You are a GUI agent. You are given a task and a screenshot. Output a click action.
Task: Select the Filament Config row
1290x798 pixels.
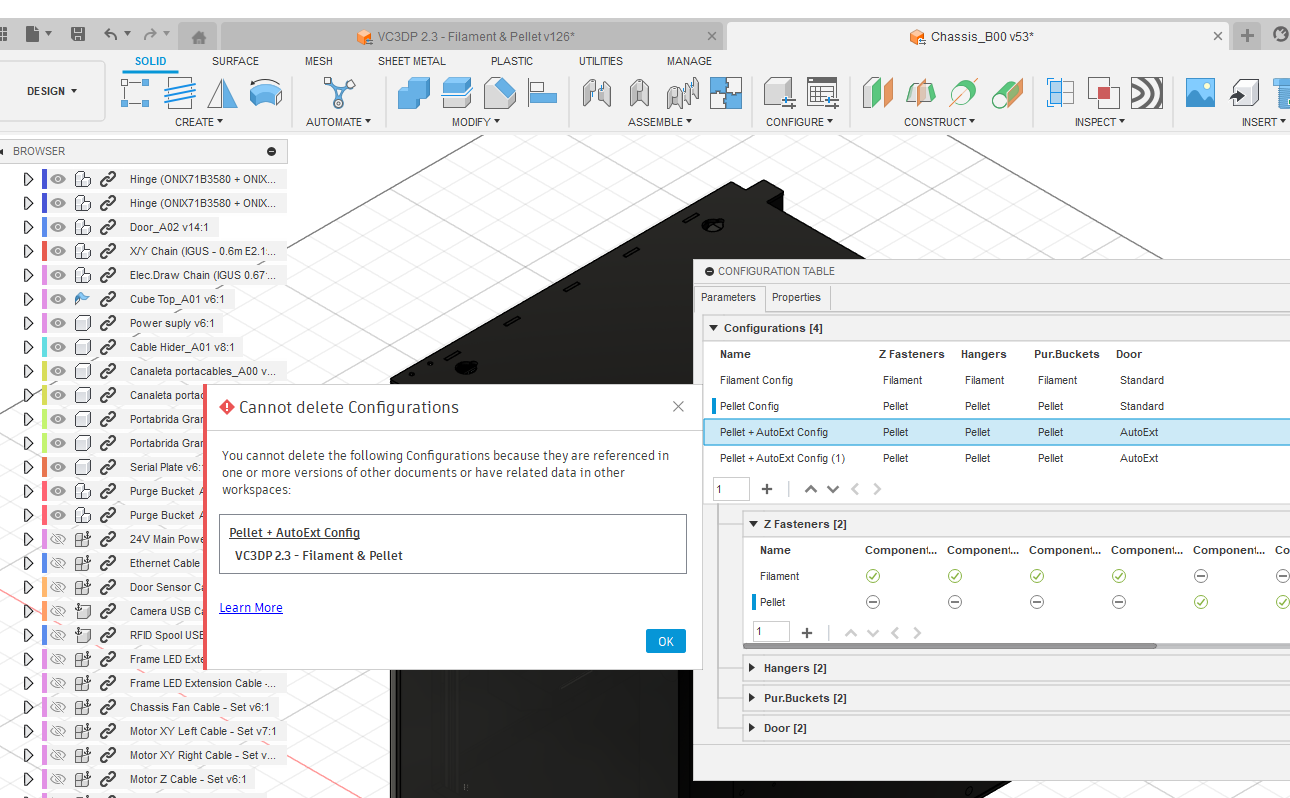1000,380
